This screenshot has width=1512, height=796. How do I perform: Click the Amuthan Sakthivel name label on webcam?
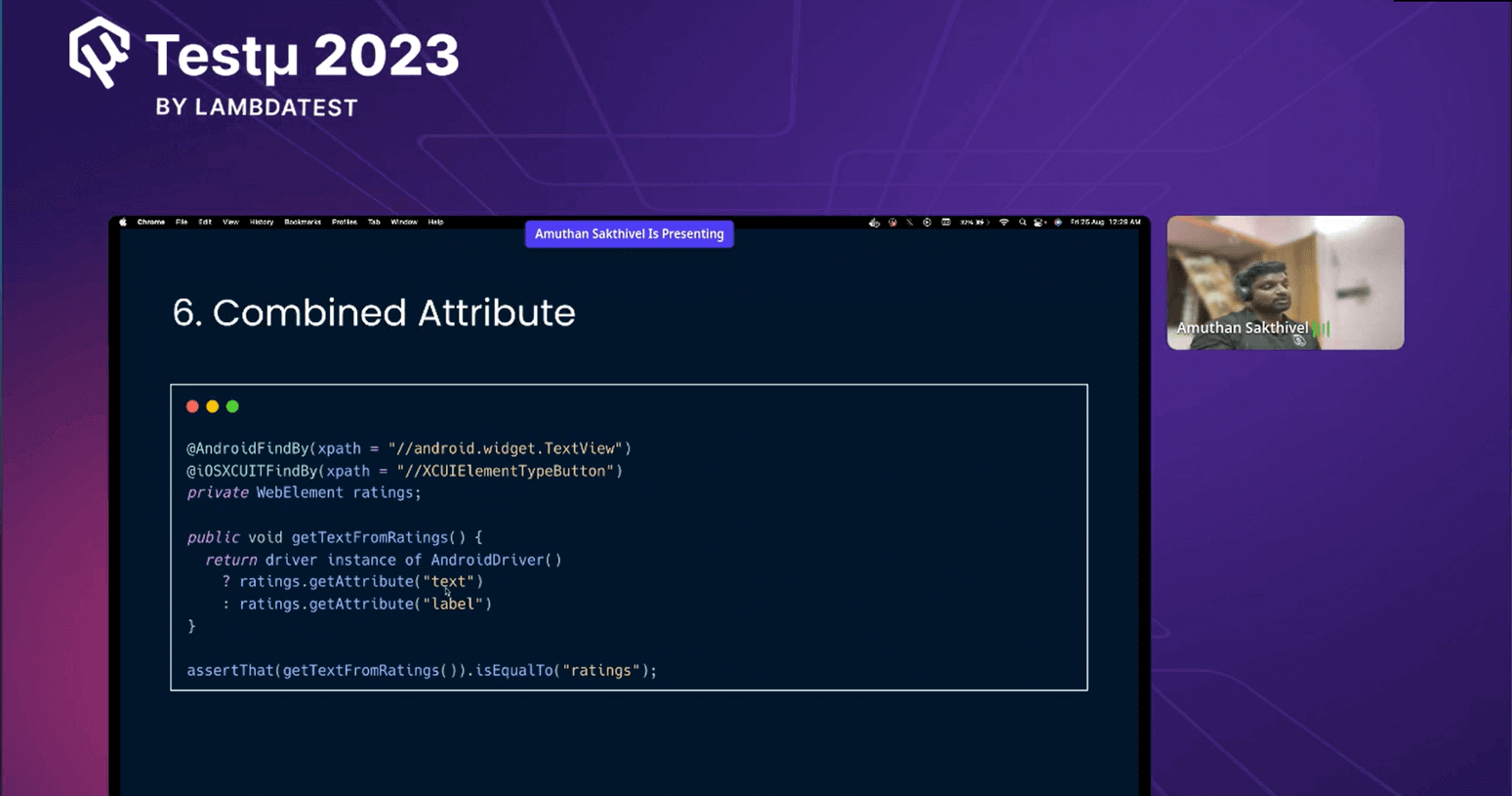click(x=1242, y=328)
